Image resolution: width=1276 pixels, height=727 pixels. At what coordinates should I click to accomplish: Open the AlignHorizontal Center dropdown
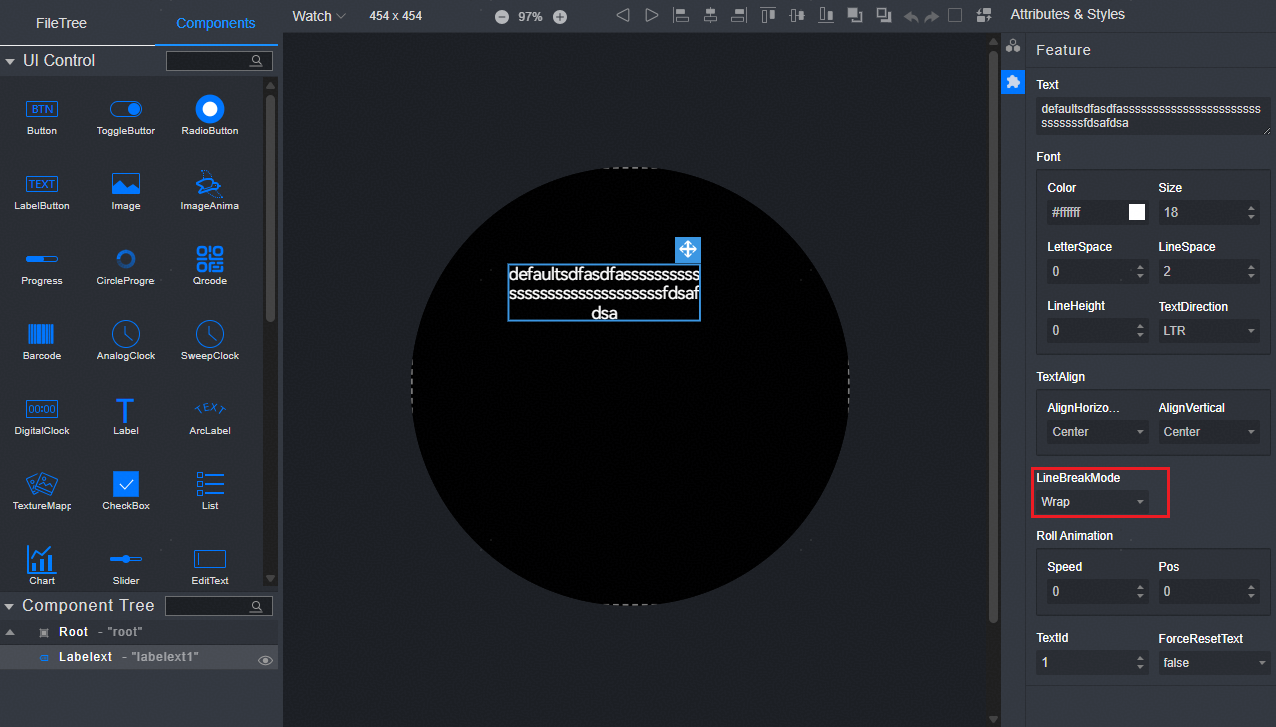point(1098,432)
